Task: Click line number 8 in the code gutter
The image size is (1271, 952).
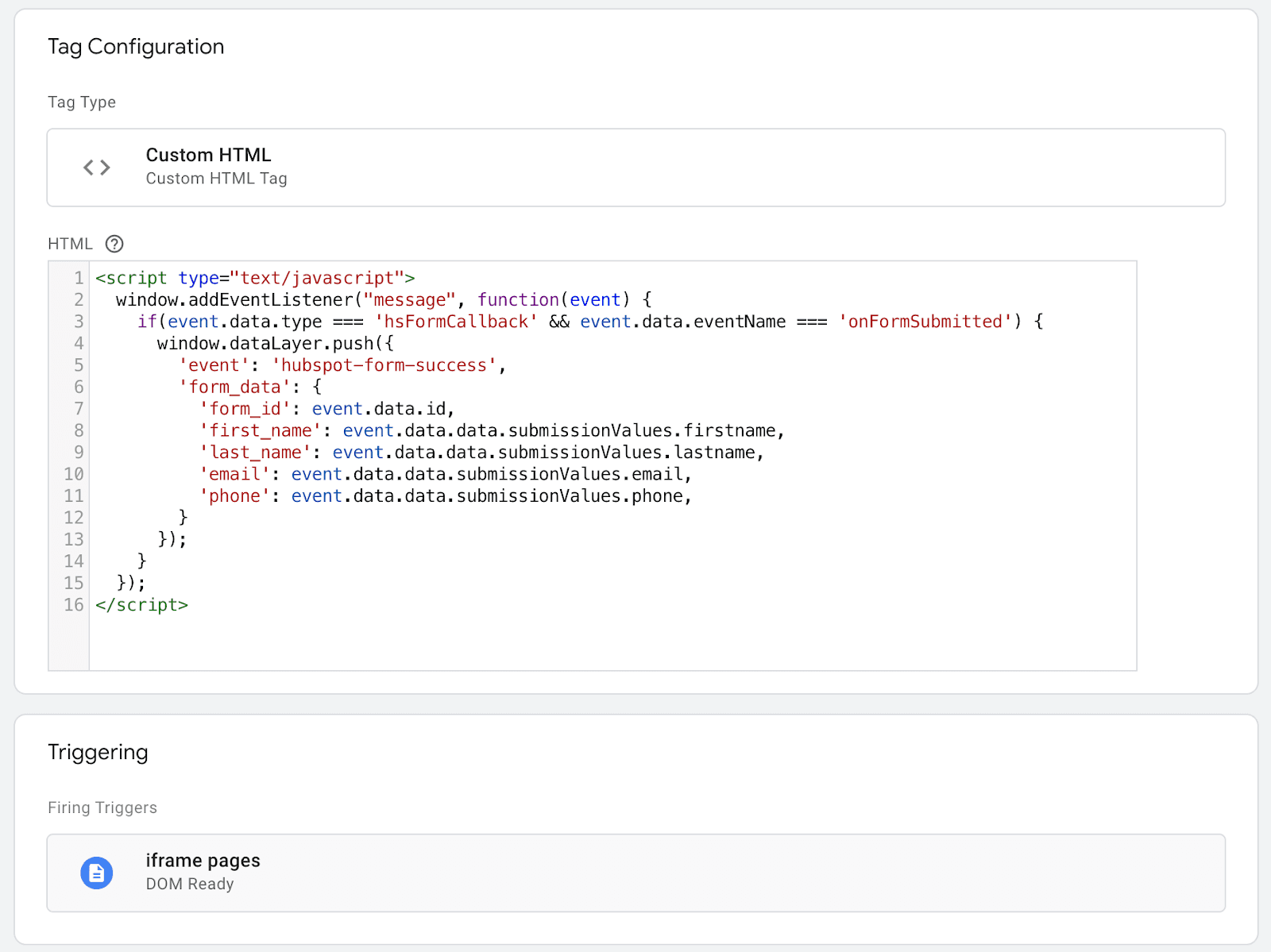Action: tap(78, 430)
